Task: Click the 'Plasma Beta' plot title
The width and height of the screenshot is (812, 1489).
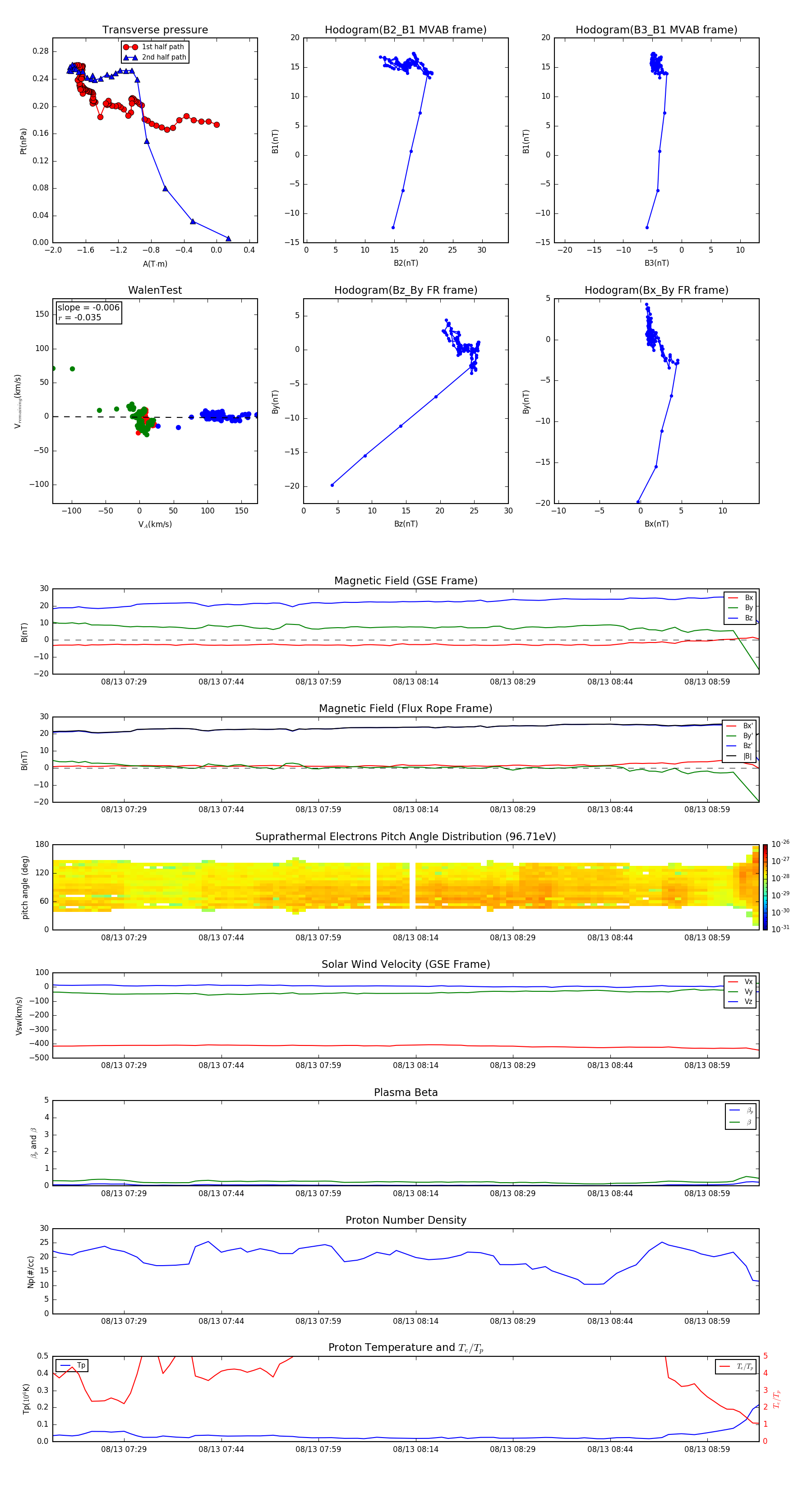Action: tap(406, 1092)
